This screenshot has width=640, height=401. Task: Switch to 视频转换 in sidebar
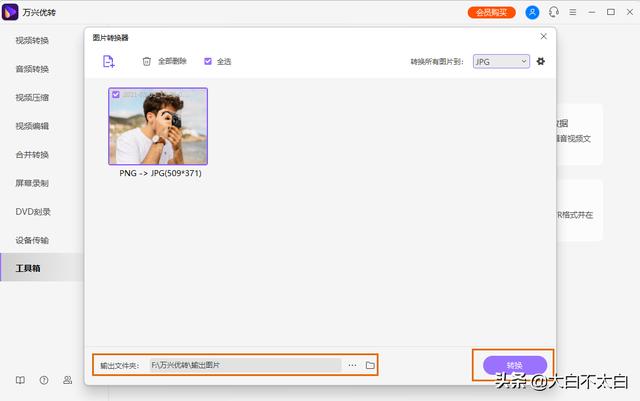click(32, 41)
